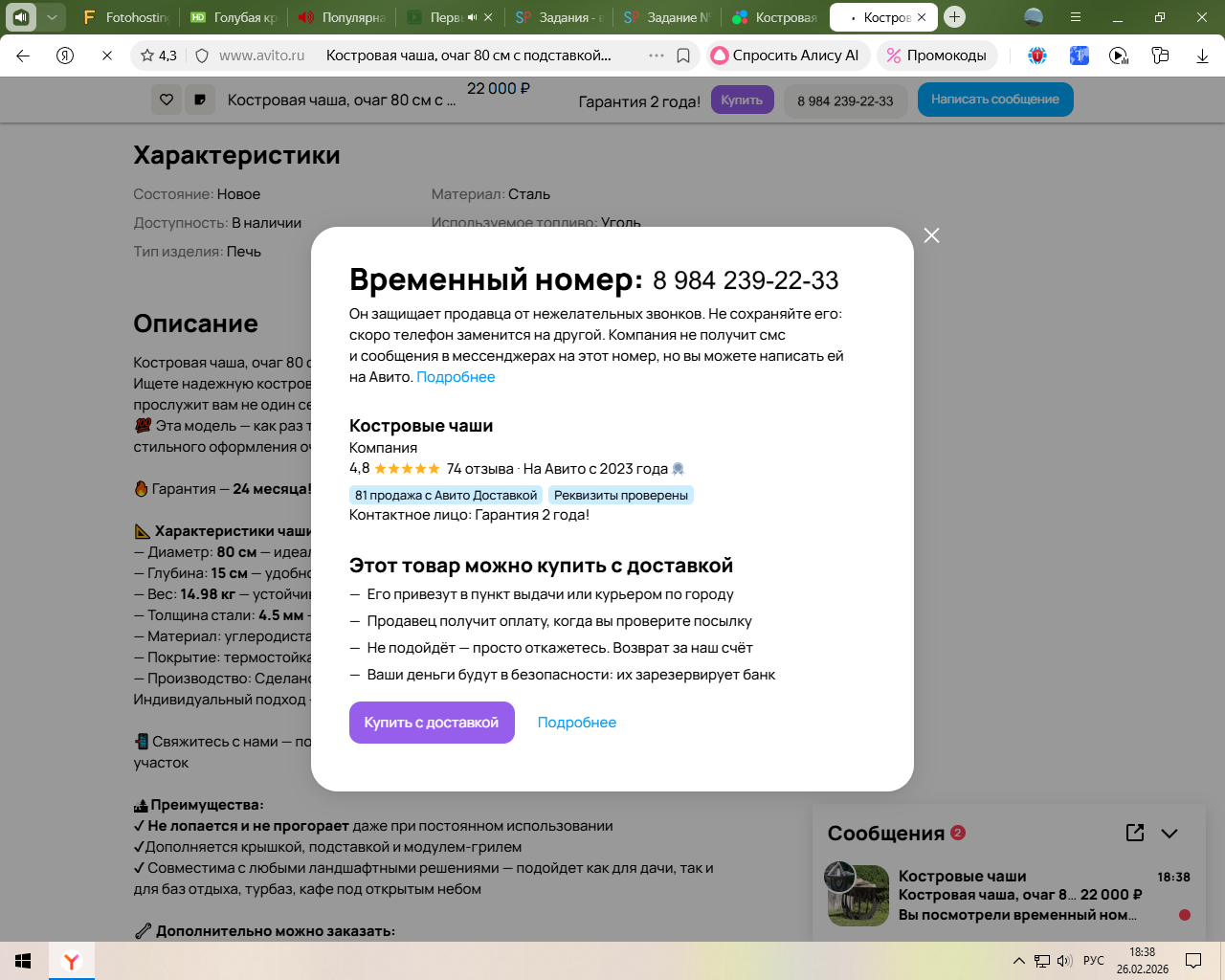Expand the tab groups dropdown chevron
1225x980 pixels.
(x=52, y=17)
